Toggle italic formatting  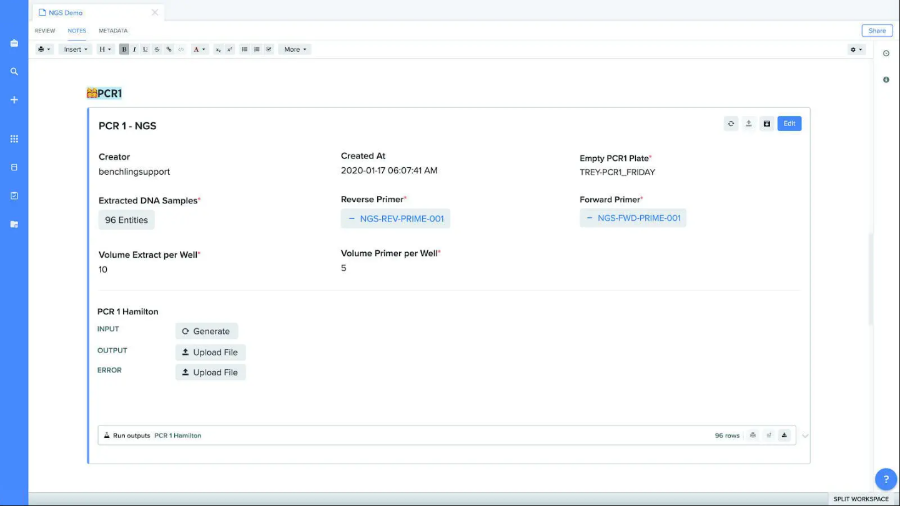click(134, 49)
